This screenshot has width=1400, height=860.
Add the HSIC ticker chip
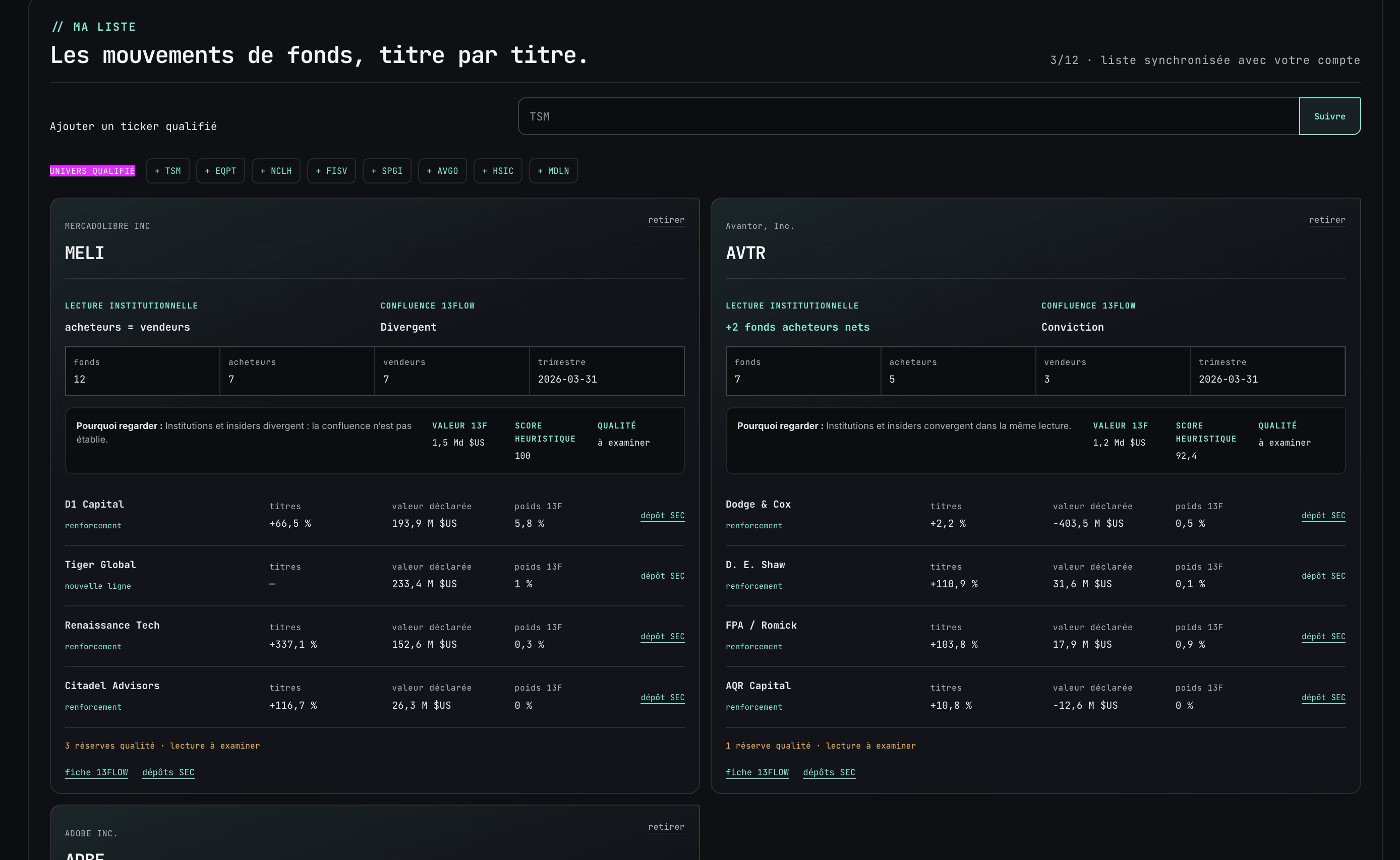coord(498,170)
